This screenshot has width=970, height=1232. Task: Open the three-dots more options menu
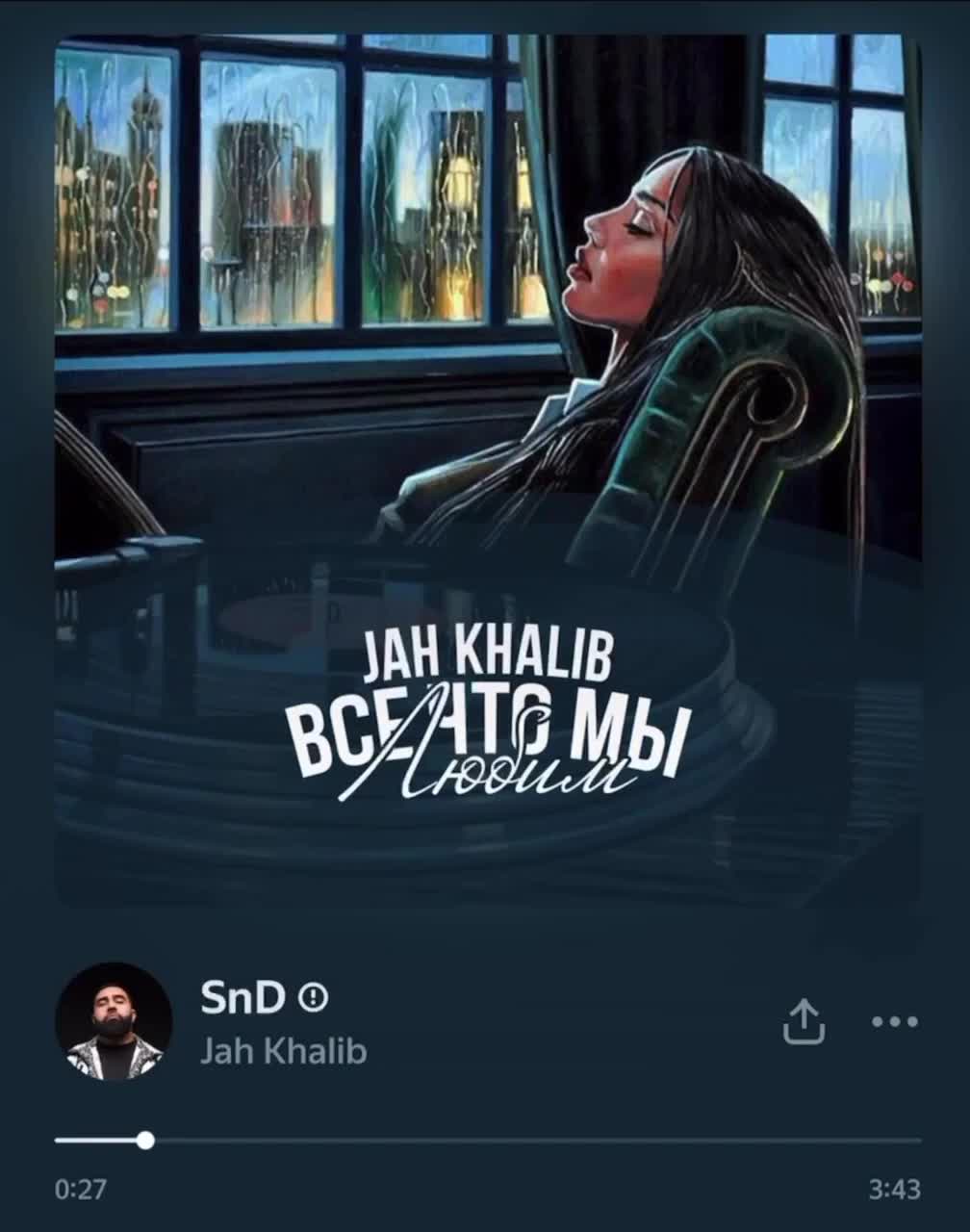(894, 1021)
